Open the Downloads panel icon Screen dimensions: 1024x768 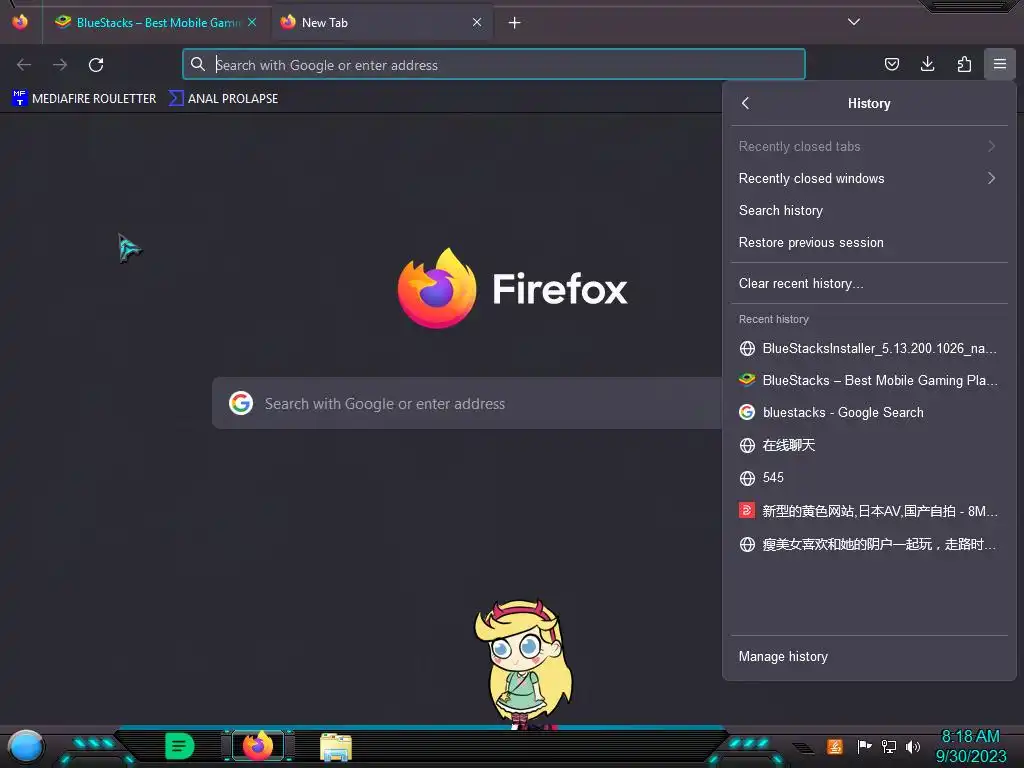tap(927, 64)
